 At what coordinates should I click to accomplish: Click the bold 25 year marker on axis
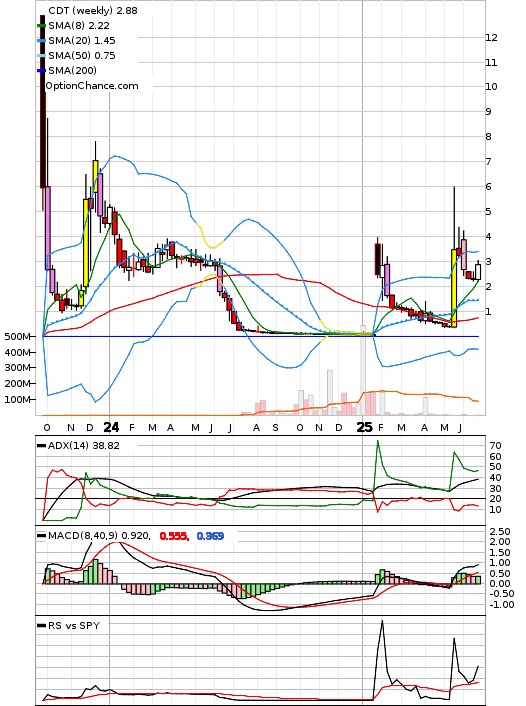[x=364, y=427]
